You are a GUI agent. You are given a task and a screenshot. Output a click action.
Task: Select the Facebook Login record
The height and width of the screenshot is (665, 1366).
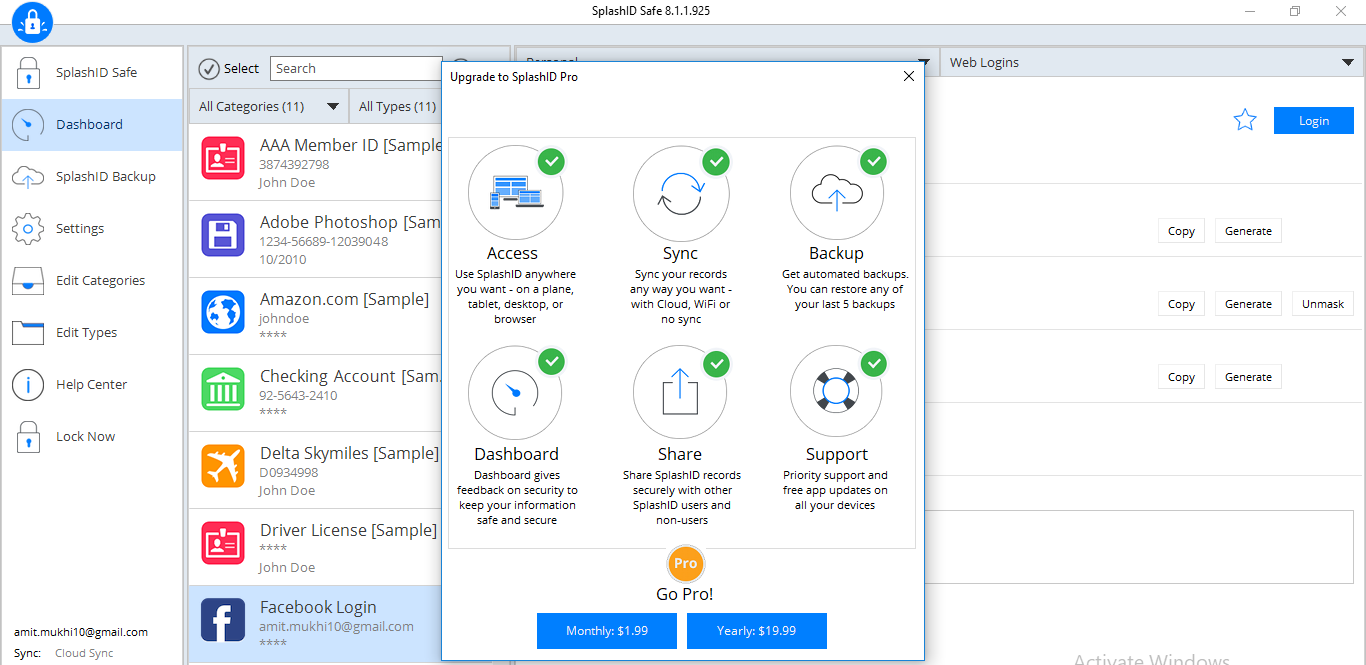point(315,624)
